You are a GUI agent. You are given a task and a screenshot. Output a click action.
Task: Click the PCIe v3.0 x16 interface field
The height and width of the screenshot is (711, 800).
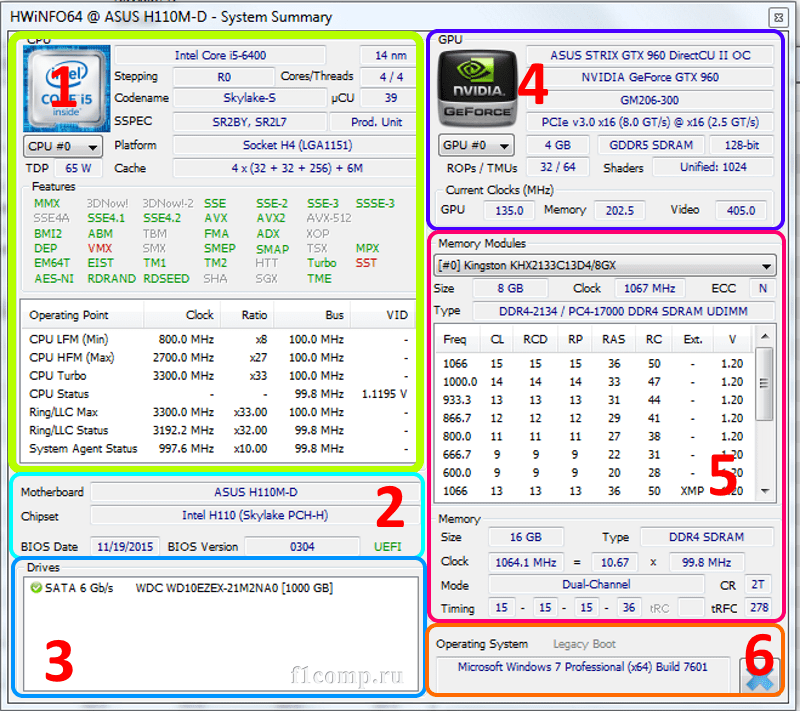pos(650,122)
